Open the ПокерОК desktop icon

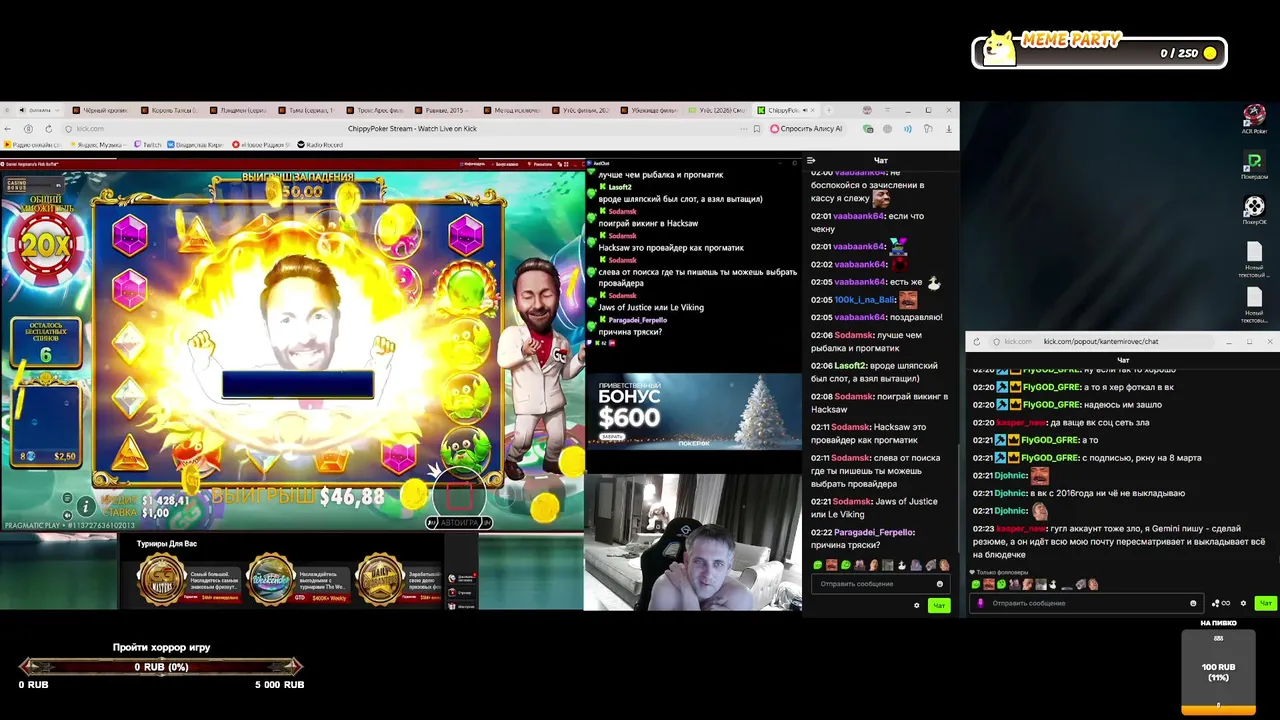tap(1254, 210)
